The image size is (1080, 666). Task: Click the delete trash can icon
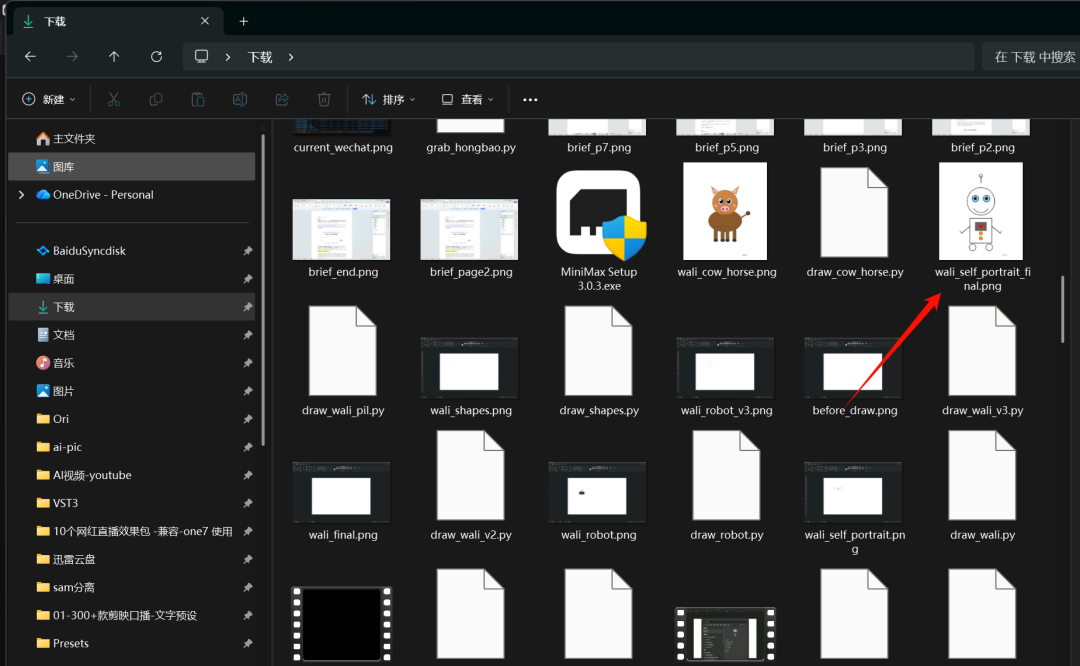324,99
